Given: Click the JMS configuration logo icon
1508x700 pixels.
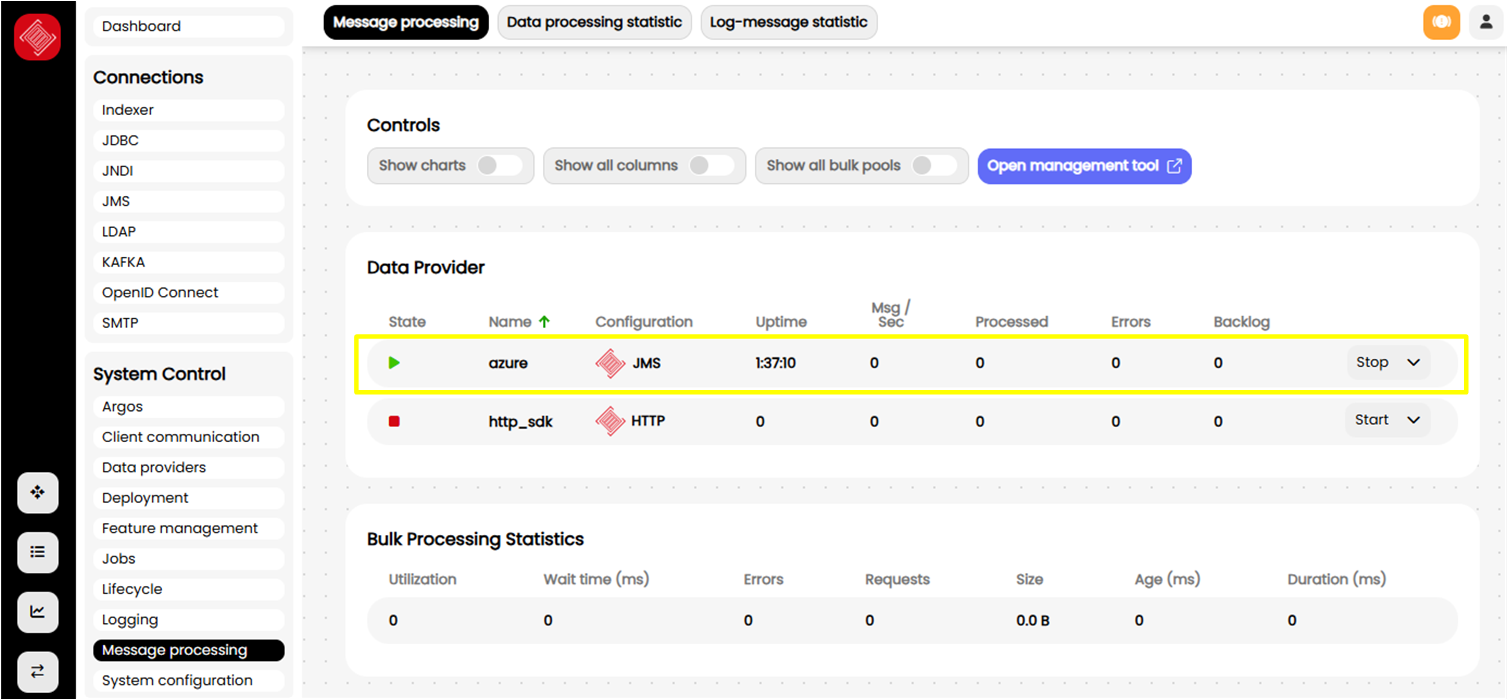Looking at the screenshot, I should tap(610, 363).
